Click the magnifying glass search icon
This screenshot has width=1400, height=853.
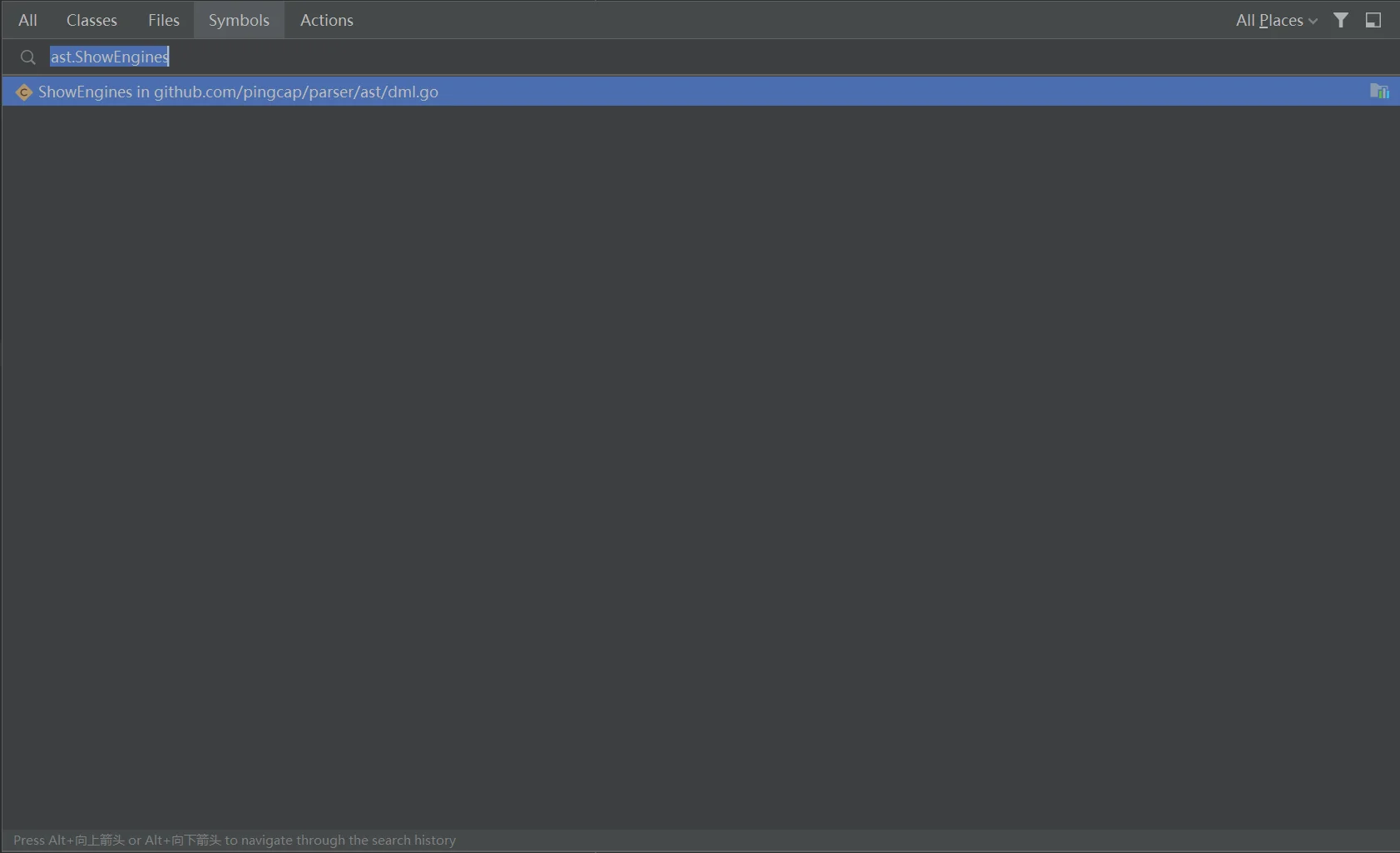[x=27, y=57]
